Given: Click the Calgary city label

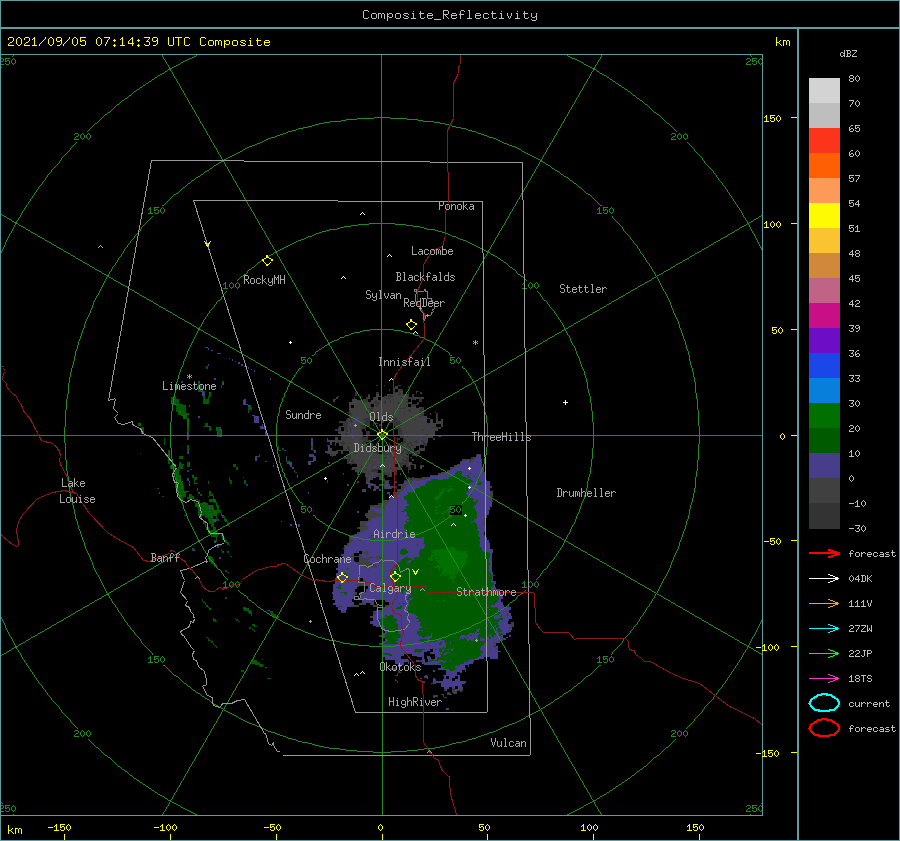Looking at the screenshot, I should (x=390, y=588).
